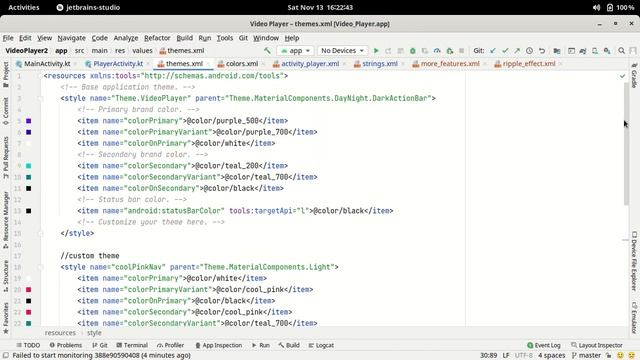
Task: Collapse coolPinkNav style fold at line 18
Action: coord(40,267)
